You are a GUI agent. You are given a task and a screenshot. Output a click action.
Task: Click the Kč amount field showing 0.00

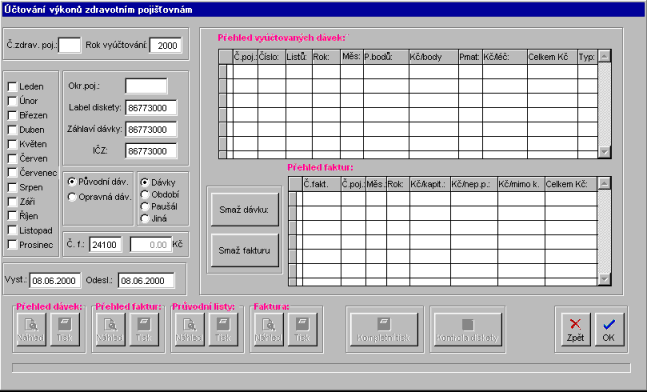click(x=151, y=245)
